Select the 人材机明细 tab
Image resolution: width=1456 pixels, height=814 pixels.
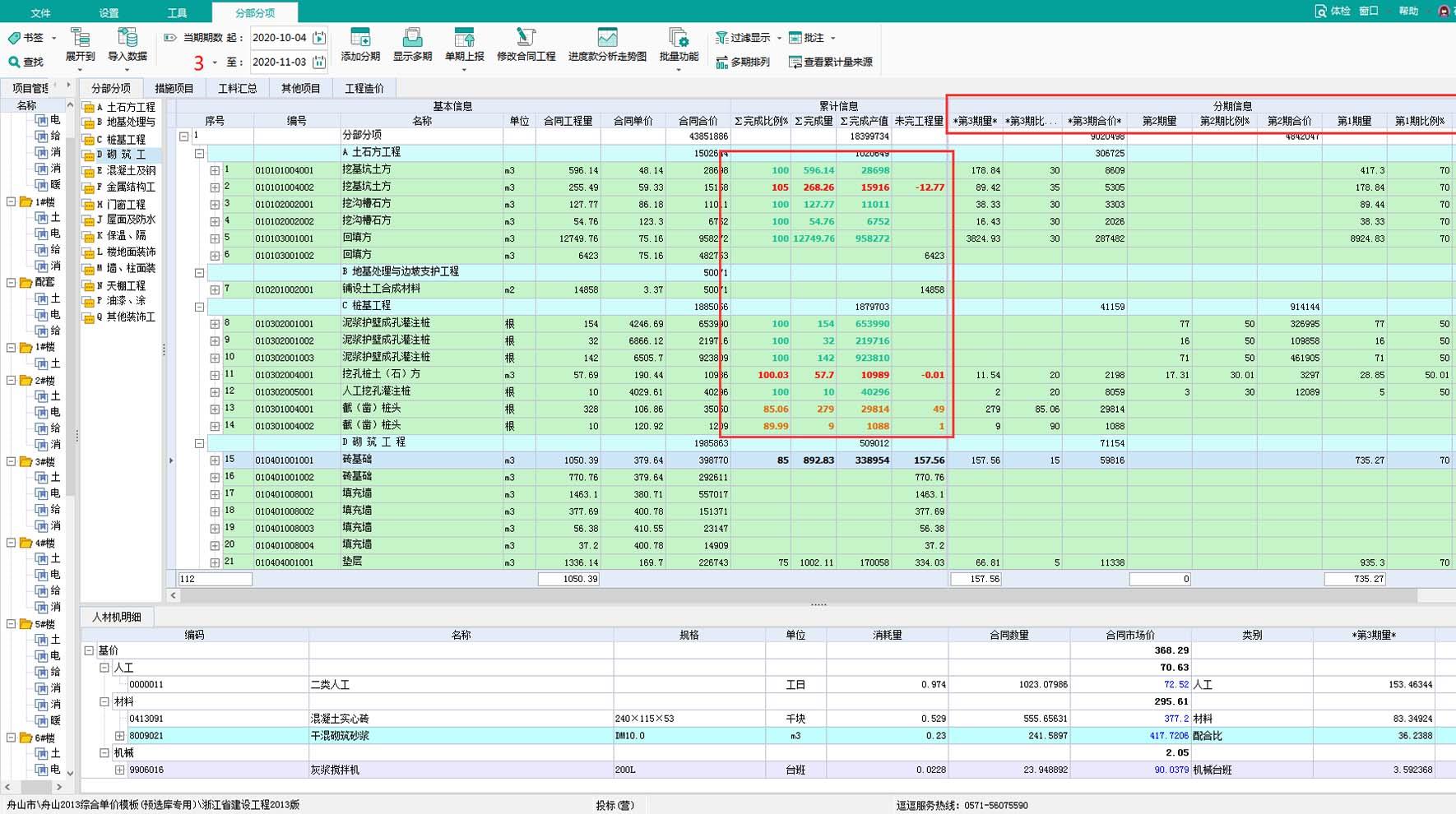point(117,617)
